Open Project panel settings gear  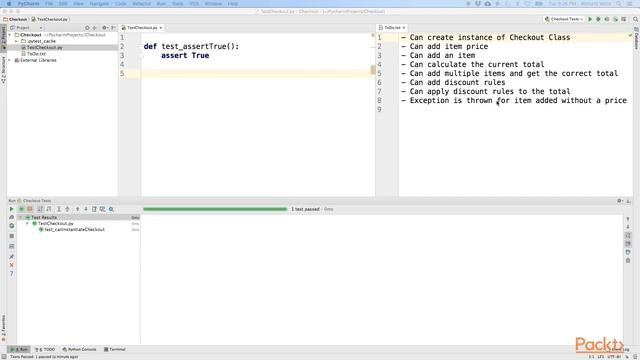point(104,28)
